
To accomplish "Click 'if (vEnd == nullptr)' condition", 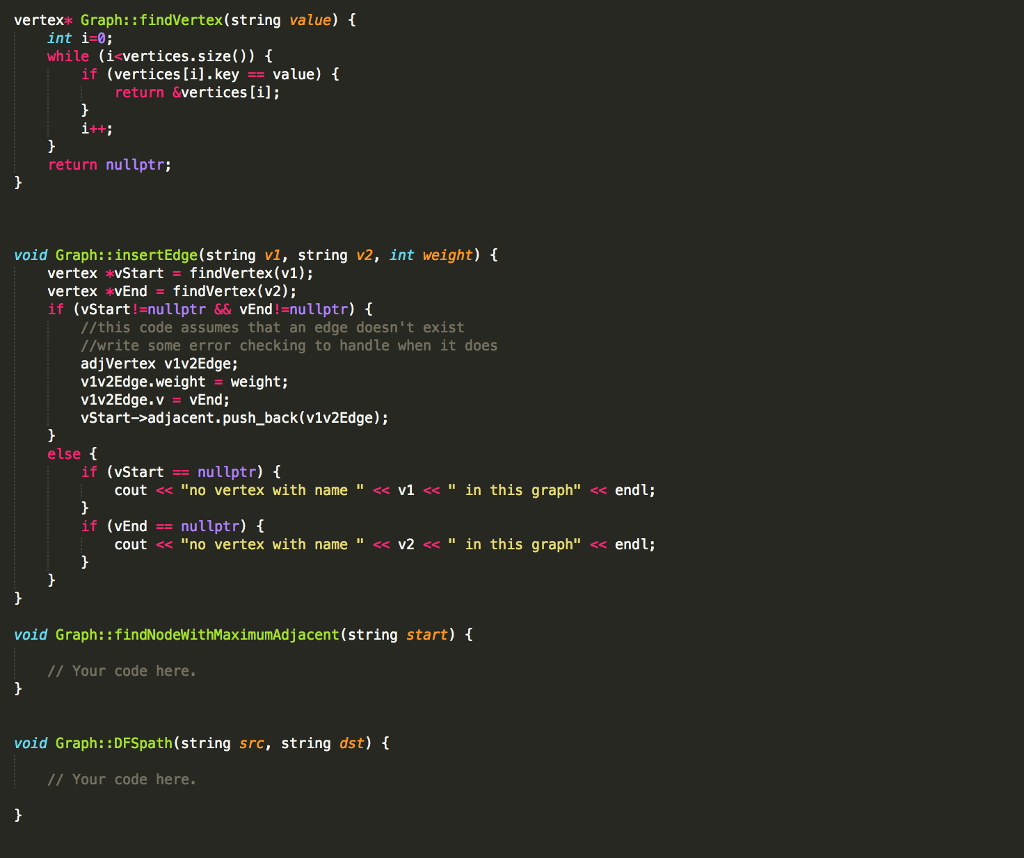I will click(x=172, y=526).
